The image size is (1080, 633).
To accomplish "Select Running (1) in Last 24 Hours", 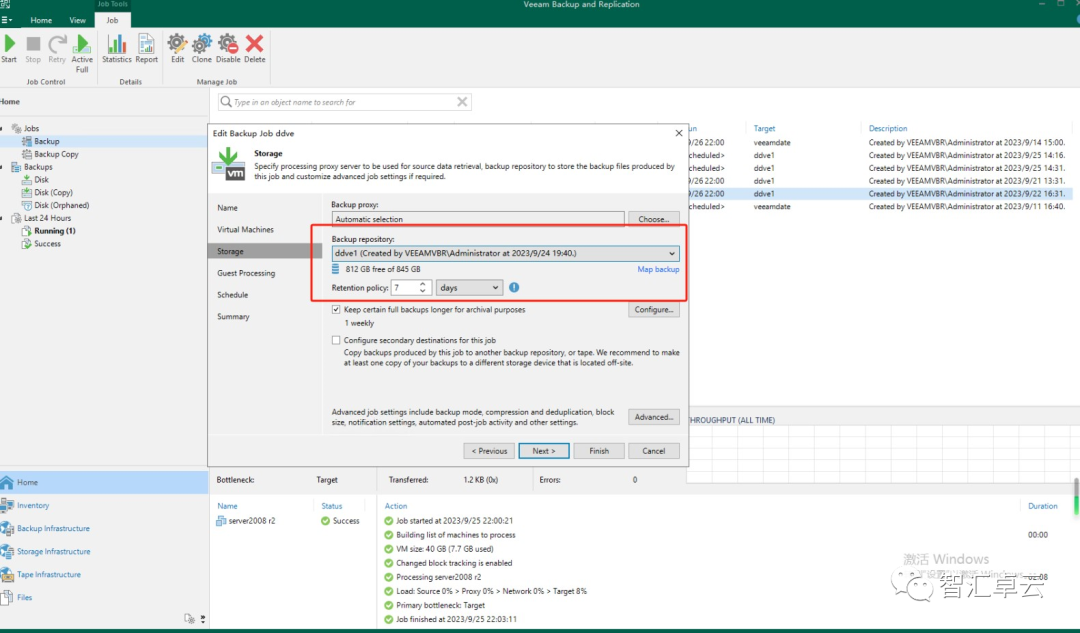I will click(x=54, y=231).
